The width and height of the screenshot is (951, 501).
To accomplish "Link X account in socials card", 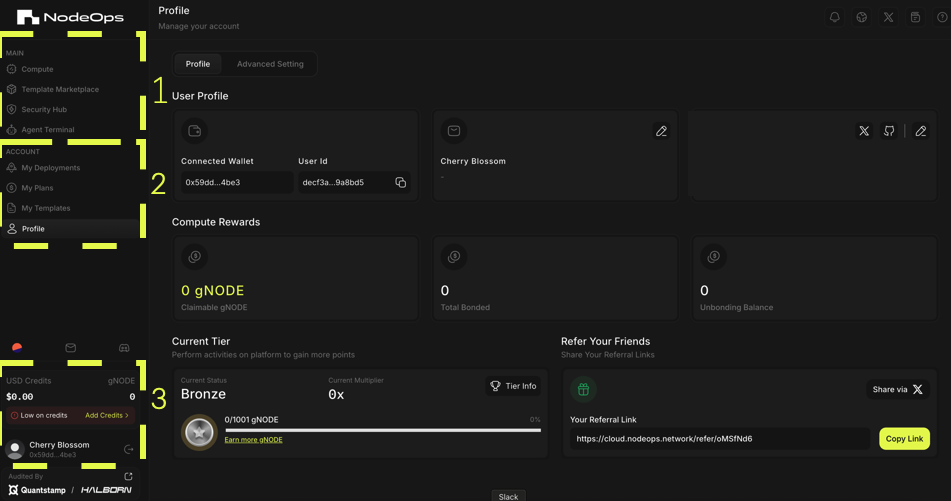I will click(x=864, y=131).
